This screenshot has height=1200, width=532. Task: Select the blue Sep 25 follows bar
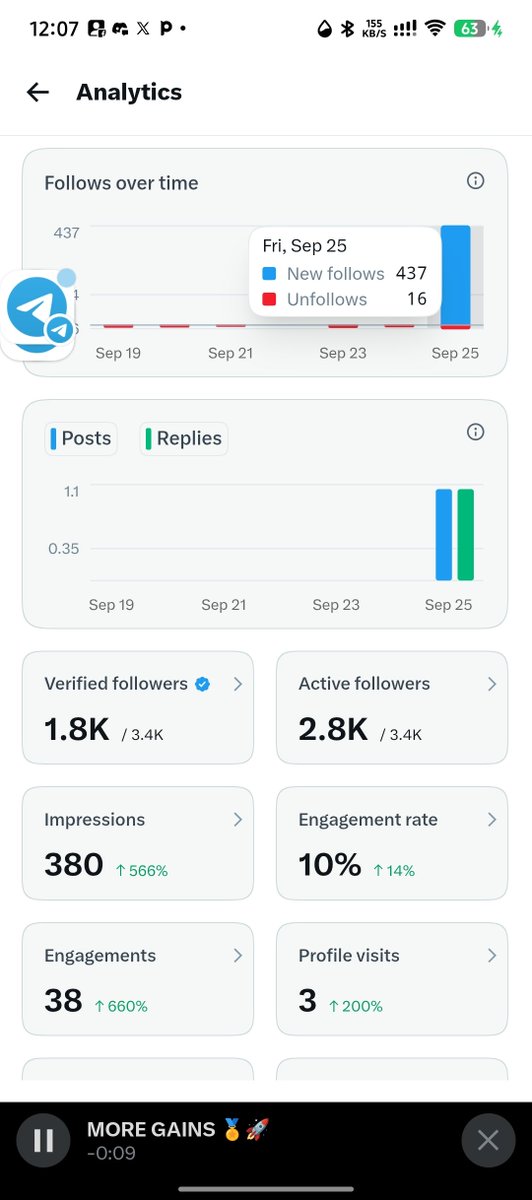click(455, 275)
